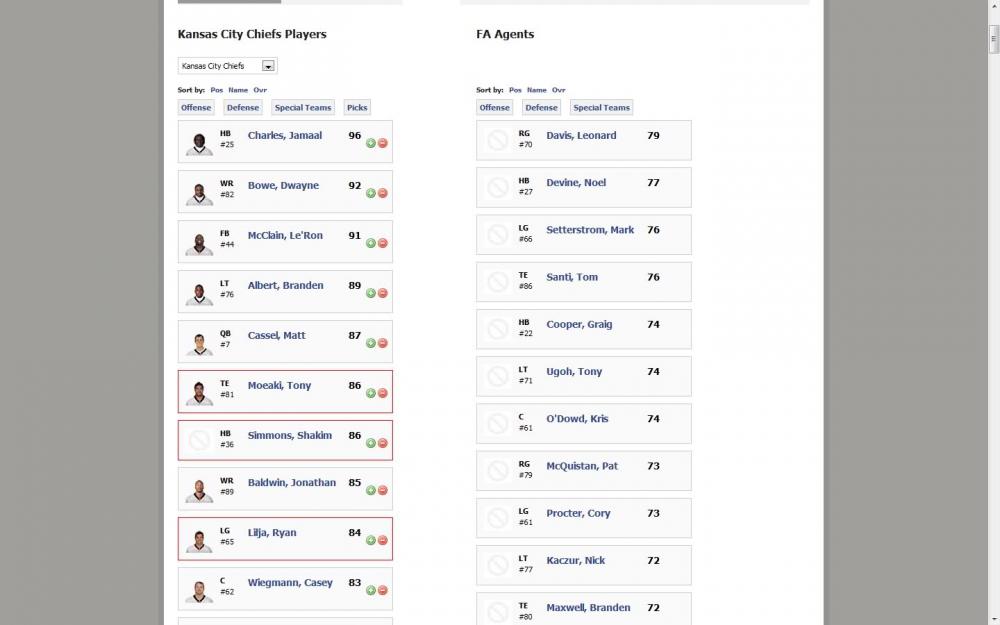The width and height of the screenshot is (1000, 625).
Task: Click red minus icon for Dwayne Bowe
Action: 383,193
